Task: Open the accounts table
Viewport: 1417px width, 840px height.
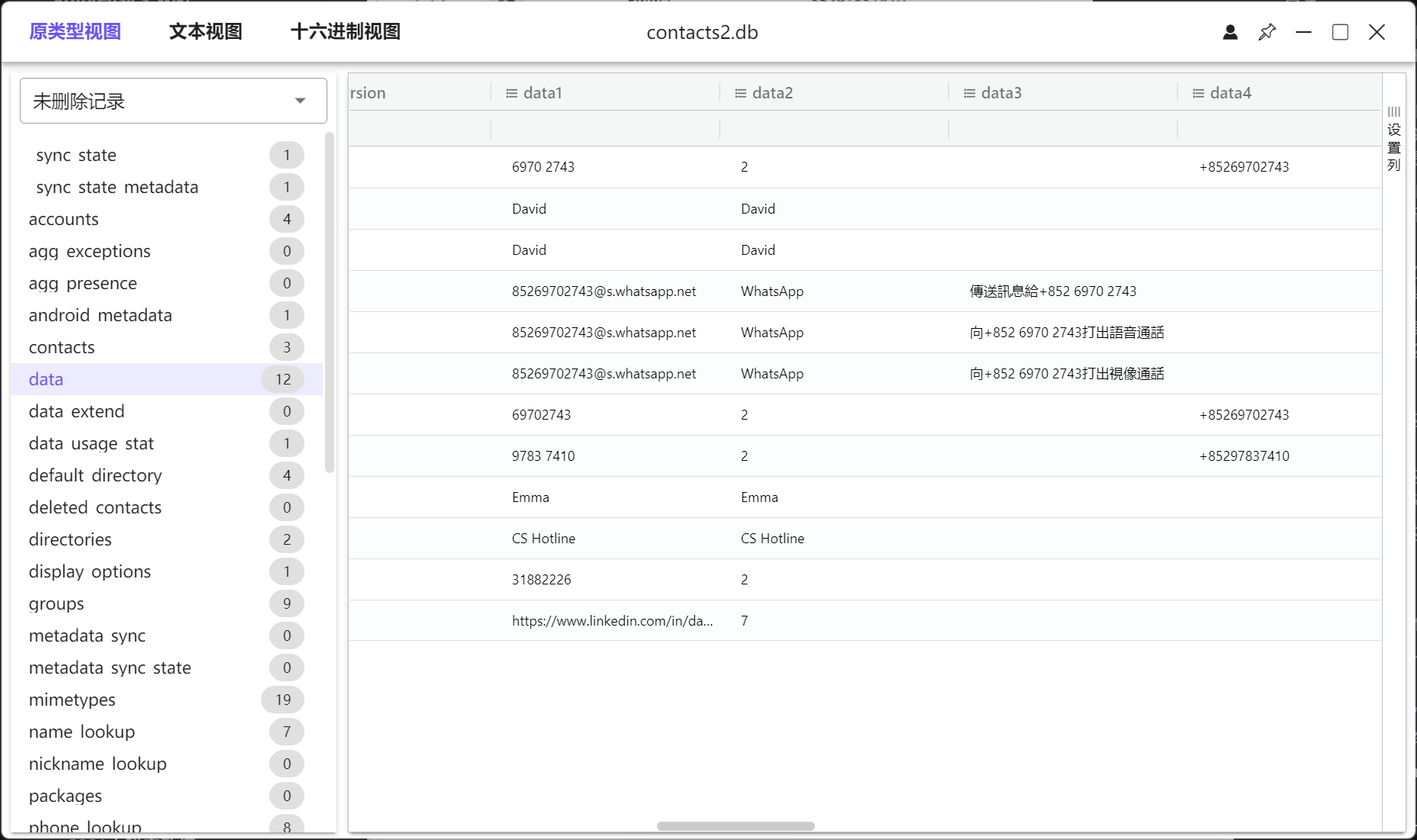Action: tap(64, 219)
